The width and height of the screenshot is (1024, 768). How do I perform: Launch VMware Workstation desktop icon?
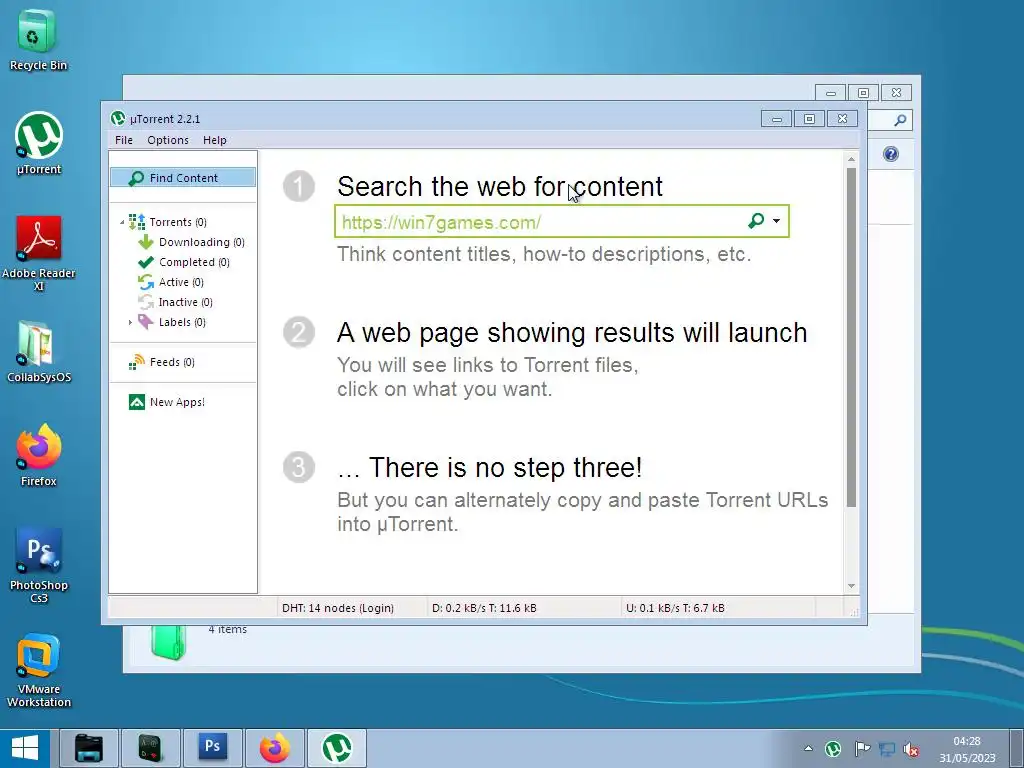click(x=39, y=671)
